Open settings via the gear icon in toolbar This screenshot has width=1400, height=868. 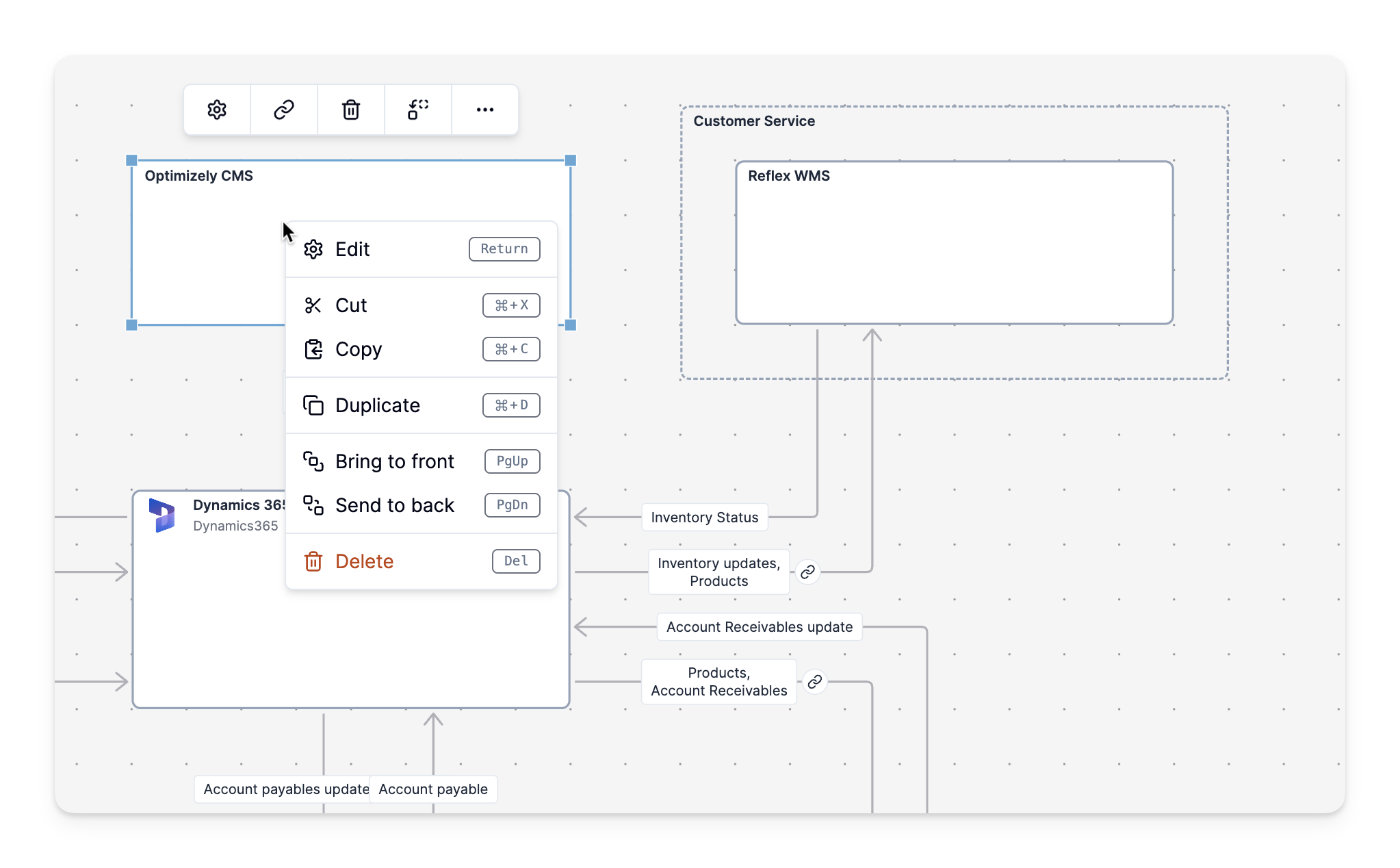pyautogui.click(x=217, y=110)
